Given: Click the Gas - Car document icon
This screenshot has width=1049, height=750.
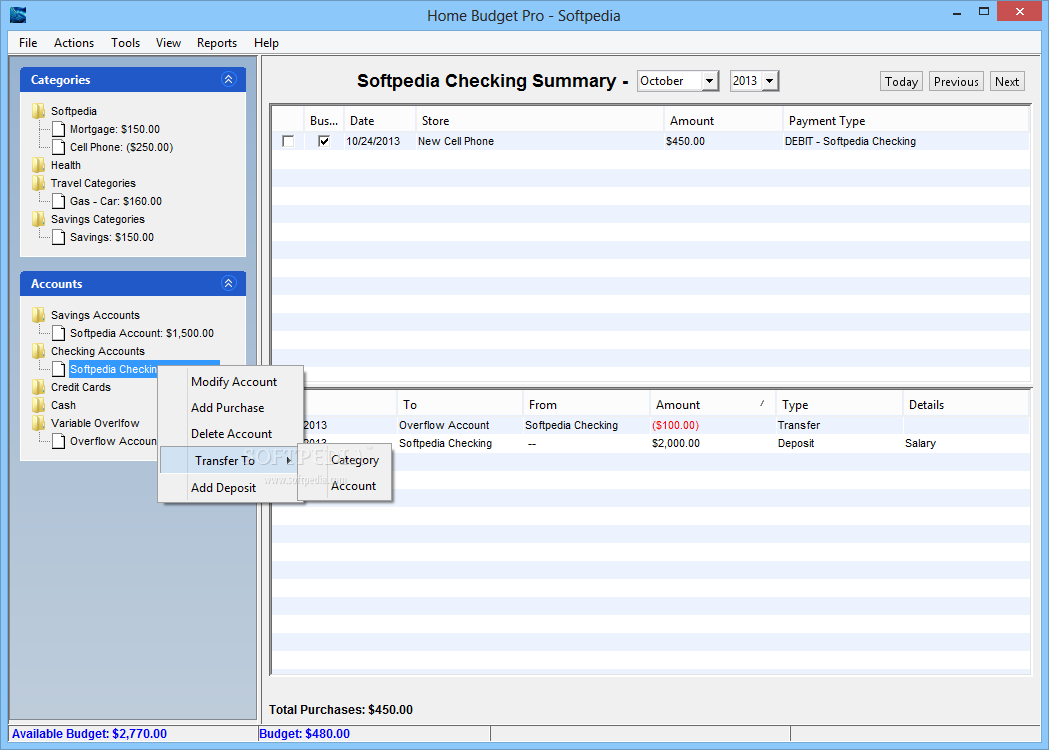Looking at the screenshot, I should point(59,201).
